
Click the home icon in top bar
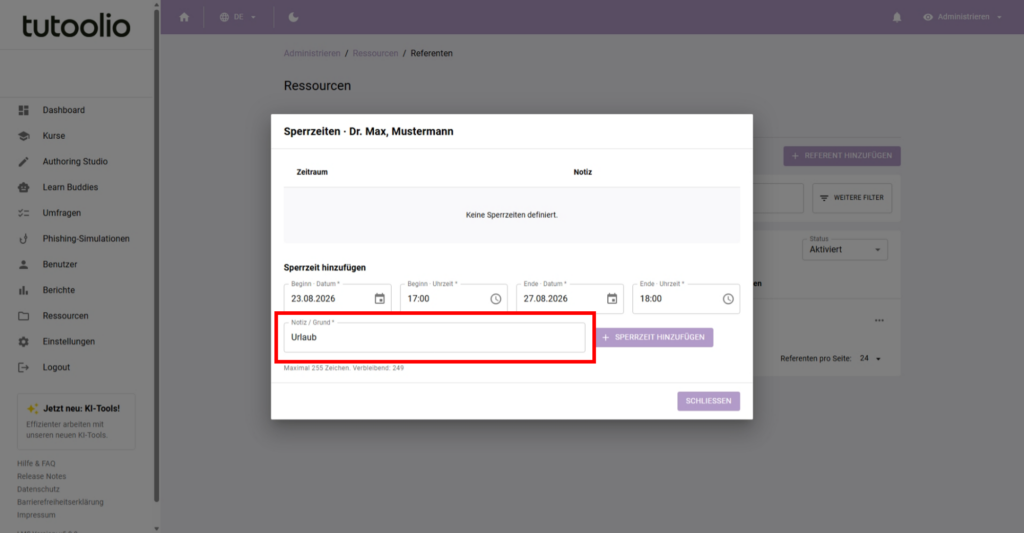tap(184, 17)
